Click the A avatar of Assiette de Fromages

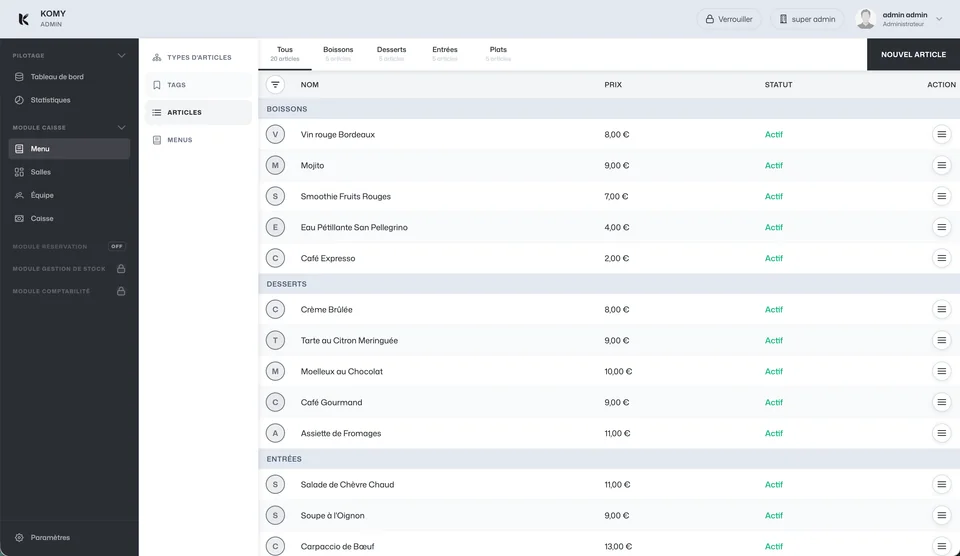[276, 433]
